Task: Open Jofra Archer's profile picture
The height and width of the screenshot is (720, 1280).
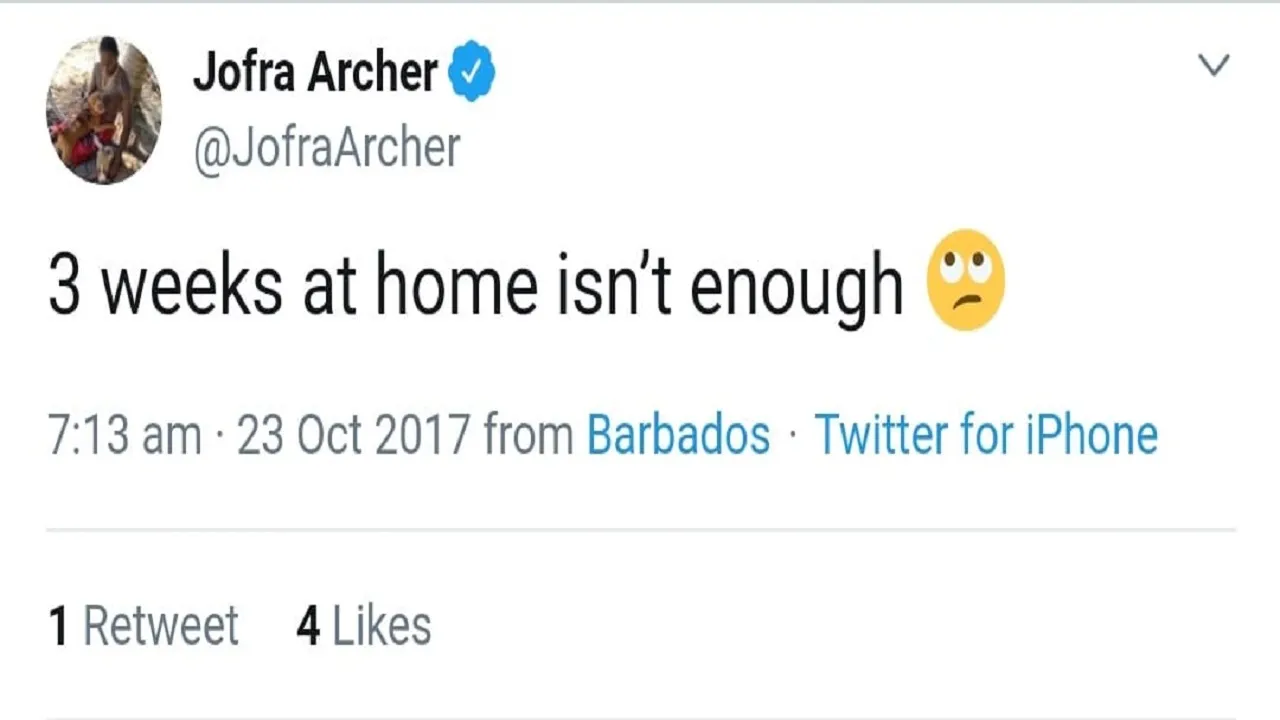Action: click(x=104, y=110)
